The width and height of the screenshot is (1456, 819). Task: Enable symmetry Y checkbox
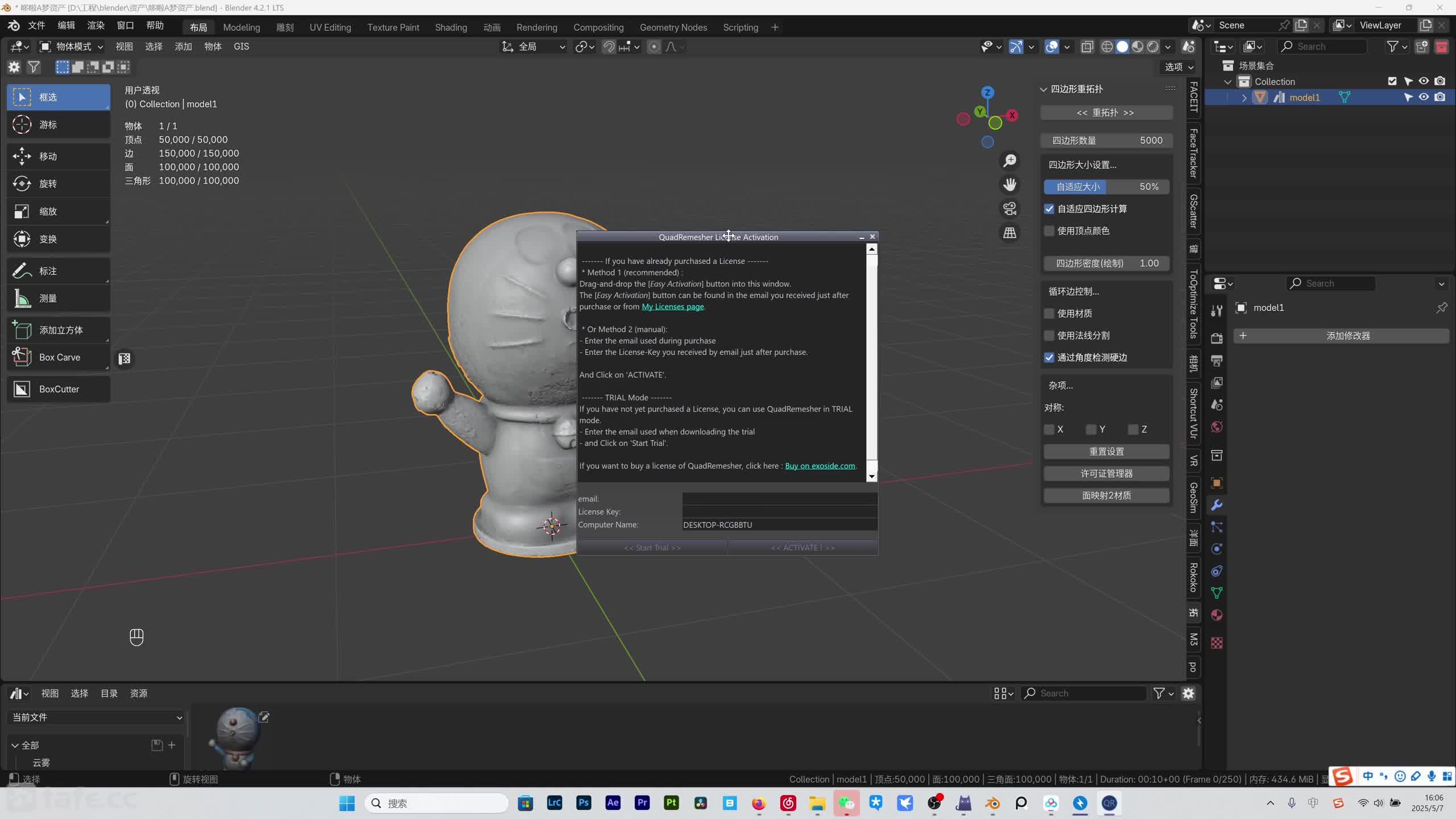click(x=1091, y=429)
